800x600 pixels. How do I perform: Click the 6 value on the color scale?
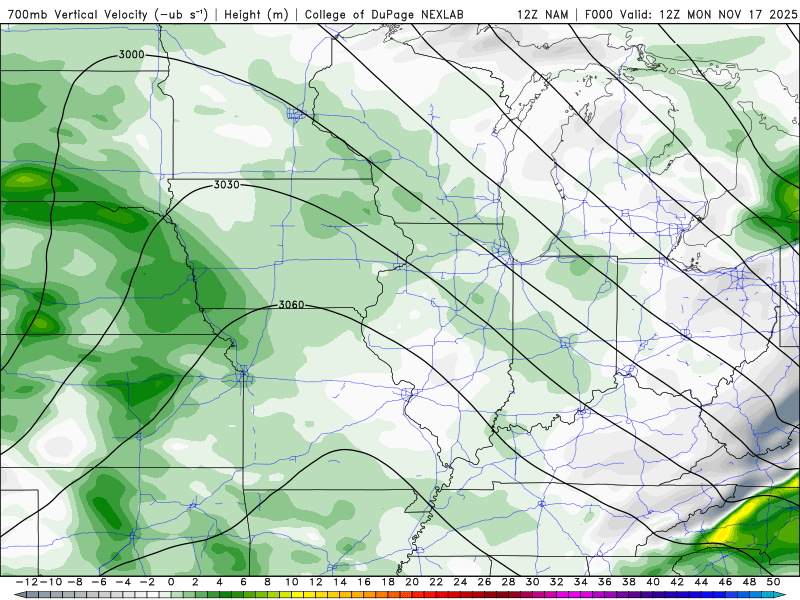(243, 582)
